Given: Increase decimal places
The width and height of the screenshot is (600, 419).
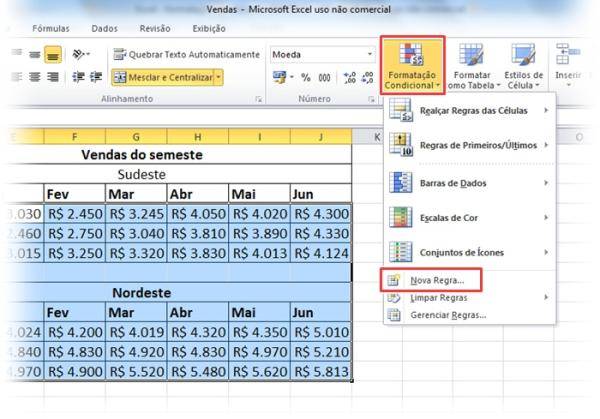Looking at the screenshot, I should 350,78.
